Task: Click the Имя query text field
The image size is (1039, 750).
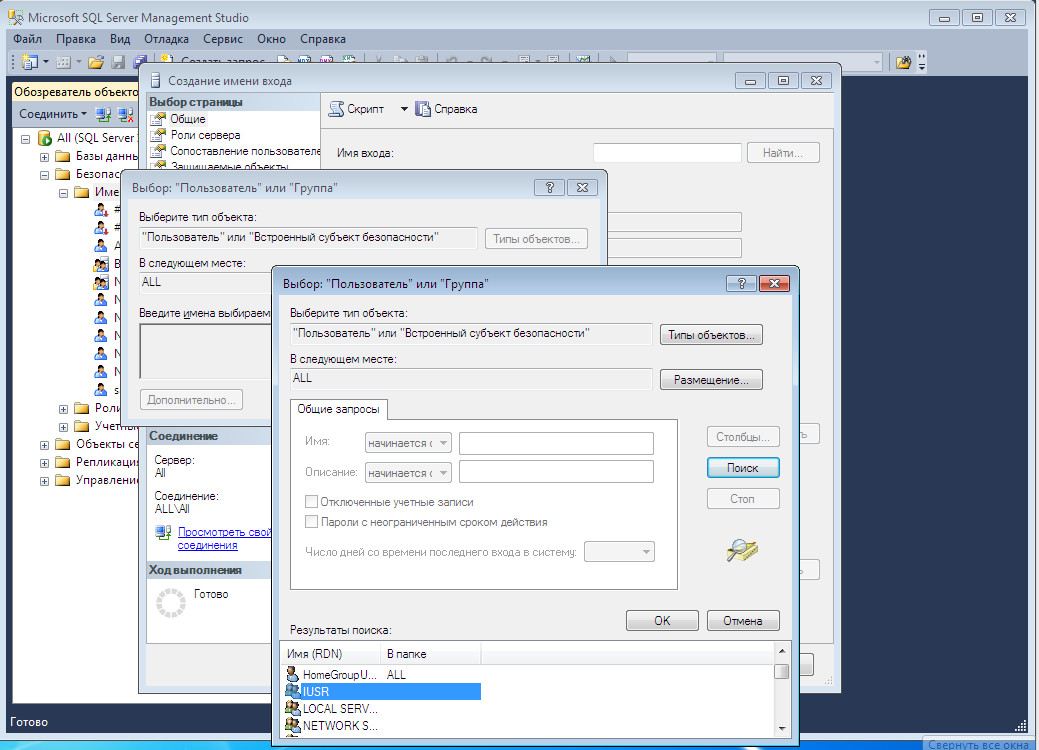Action: (556, 443)
